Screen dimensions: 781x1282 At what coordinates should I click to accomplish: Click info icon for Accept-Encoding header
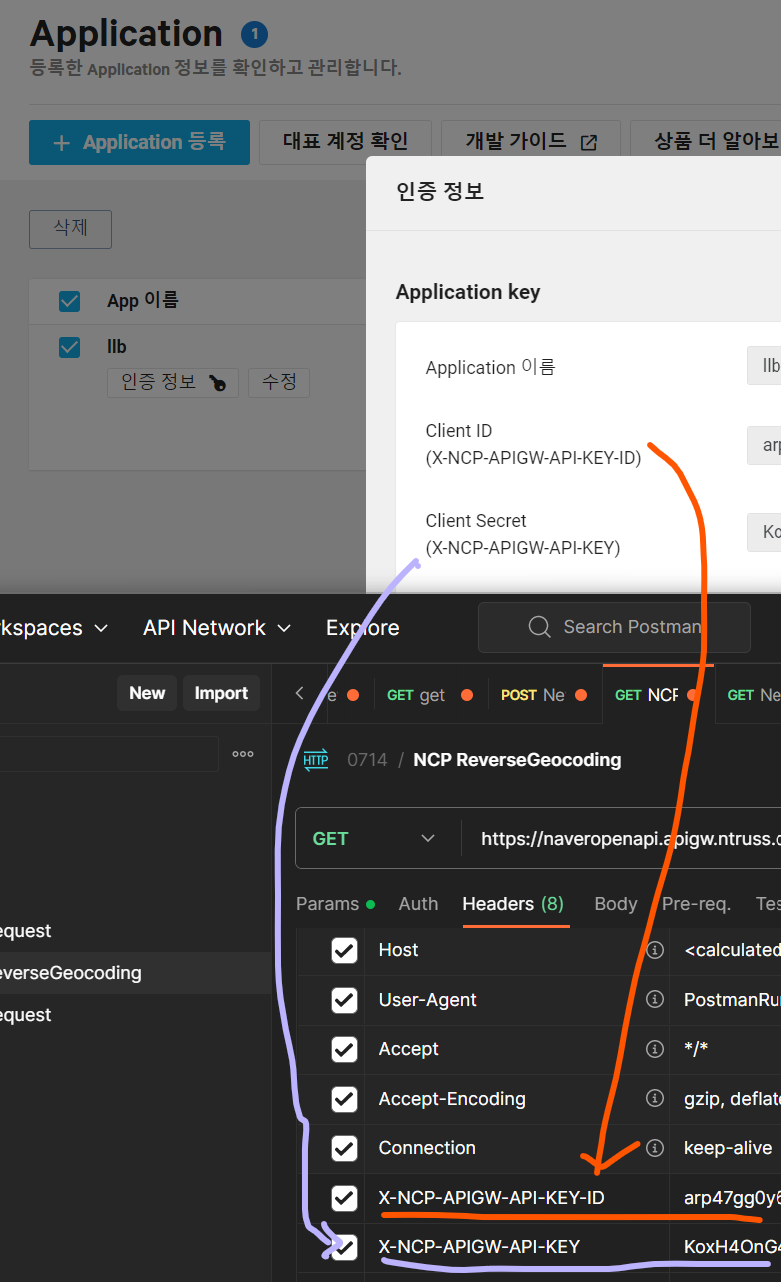pyautogui.click(x=655, y=1099)
